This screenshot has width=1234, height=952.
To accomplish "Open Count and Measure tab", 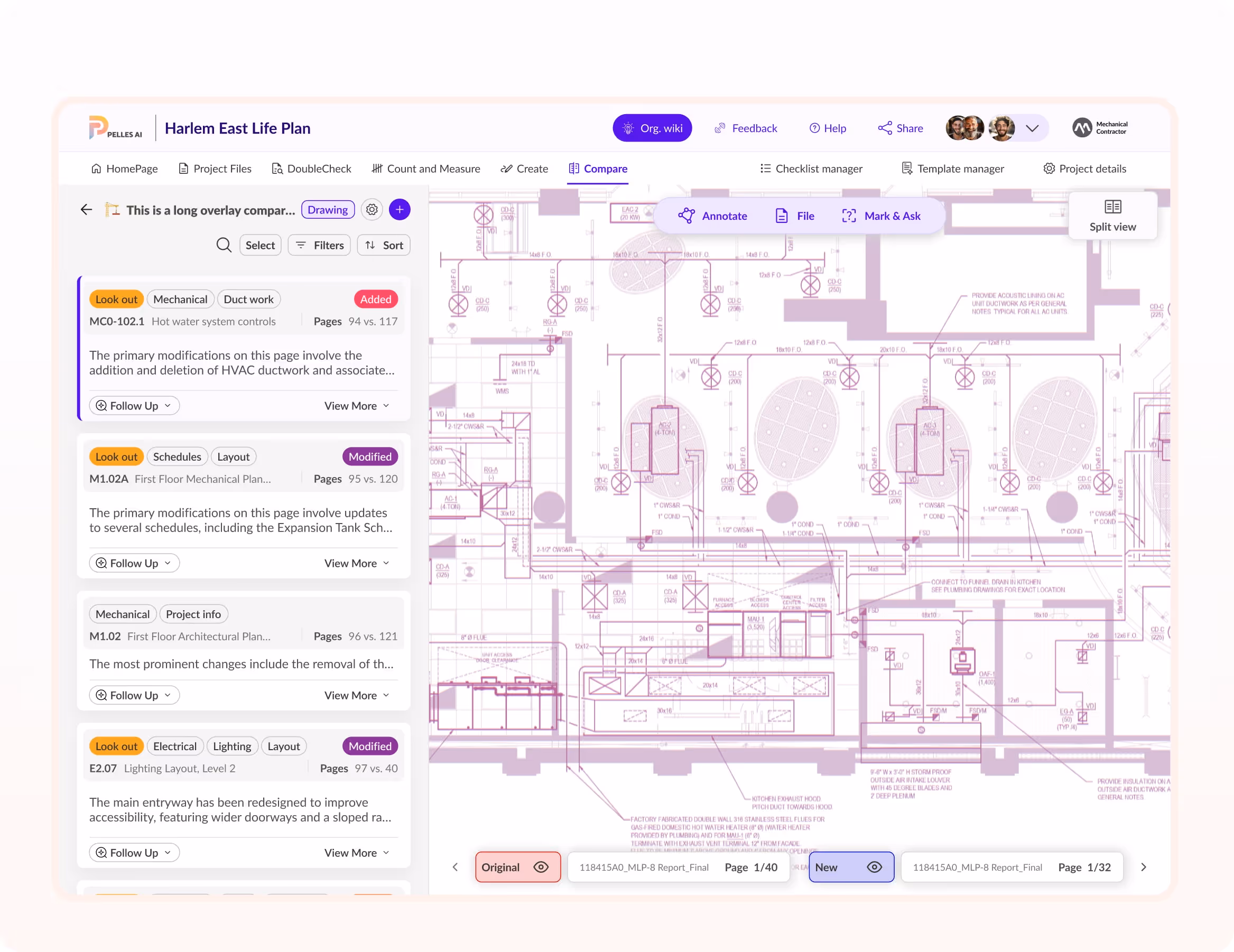I will point(426,169).
